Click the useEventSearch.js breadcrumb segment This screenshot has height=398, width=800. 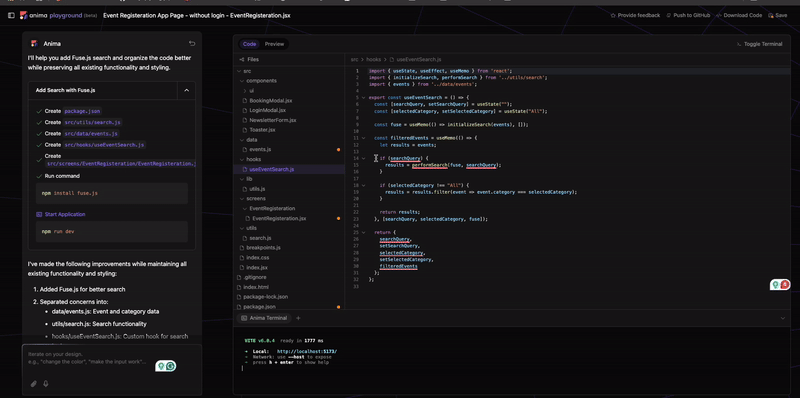tap(415, 60)
